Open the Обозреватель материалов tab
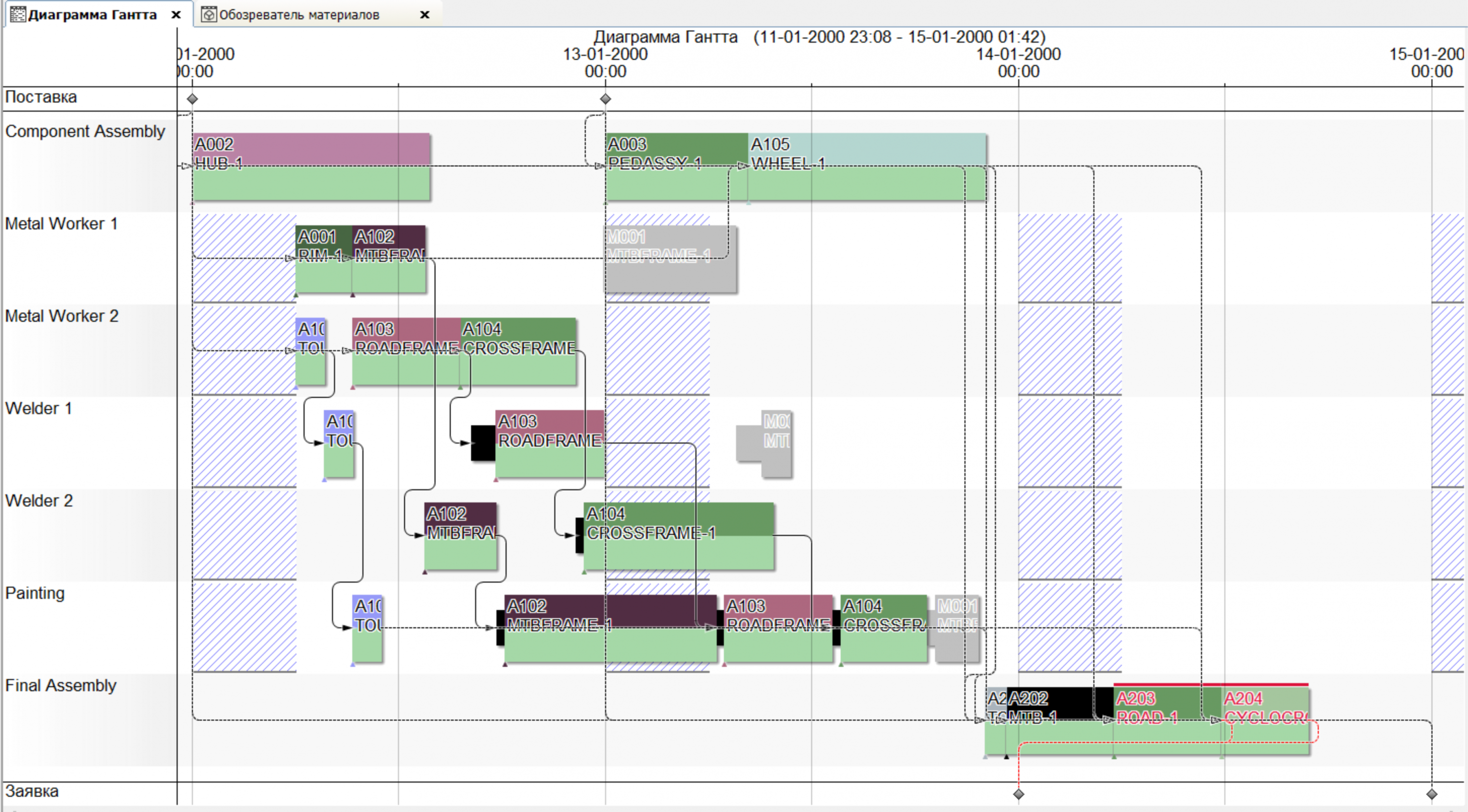This screenshot has width=1468, height=812. 299,15
